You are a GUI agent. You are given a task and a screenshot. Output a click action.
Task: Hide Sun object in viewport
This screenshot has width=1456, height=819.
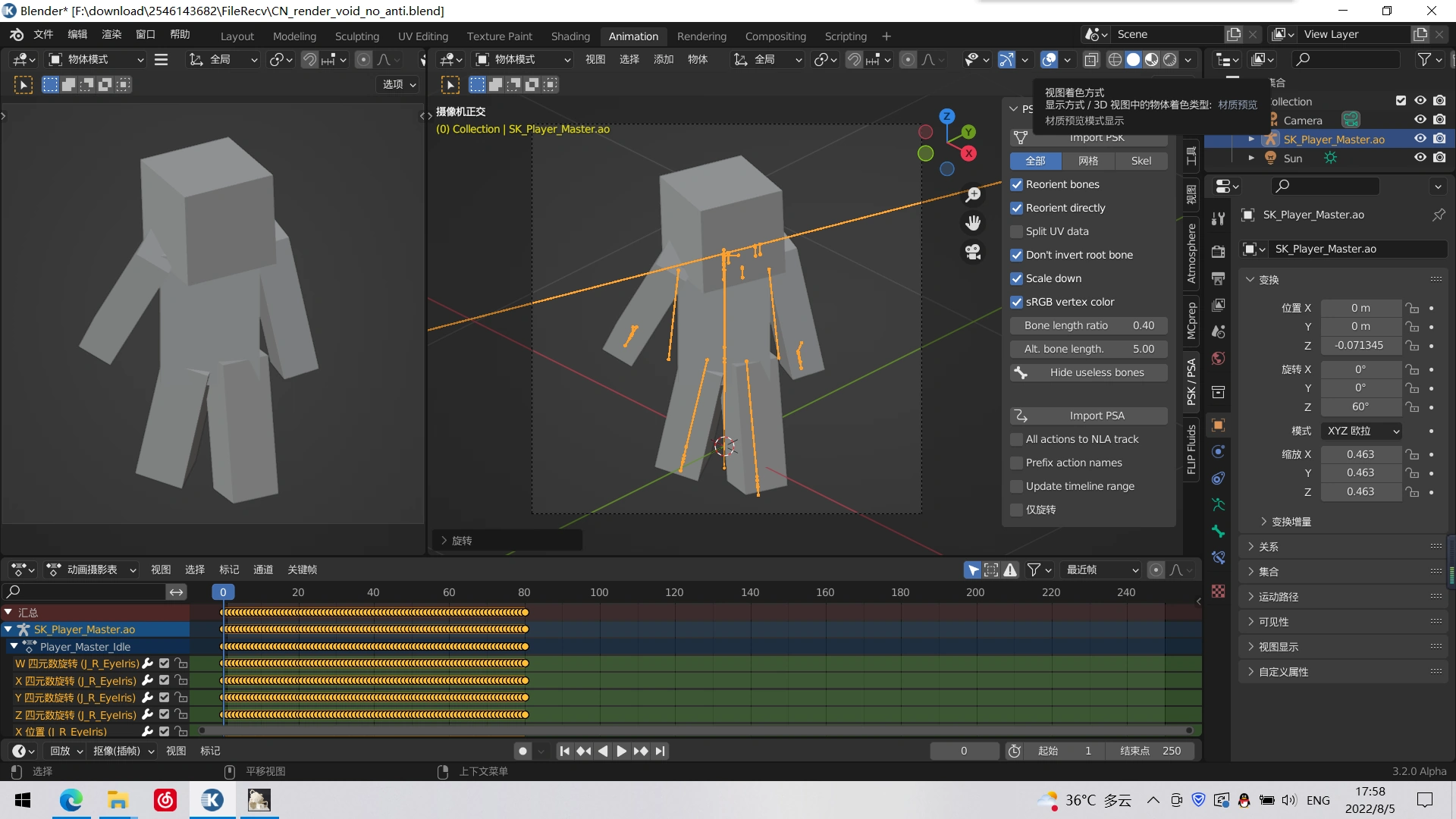1420,158
